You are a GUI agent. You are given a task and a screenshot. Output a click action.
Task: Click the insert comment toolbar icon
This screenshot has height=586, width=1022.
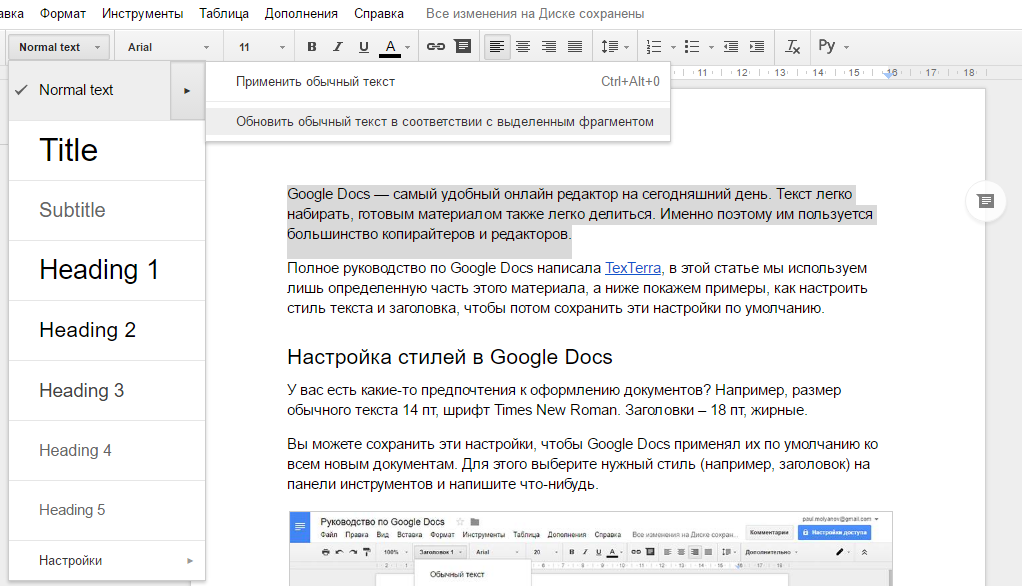click(x=463, y=47)
